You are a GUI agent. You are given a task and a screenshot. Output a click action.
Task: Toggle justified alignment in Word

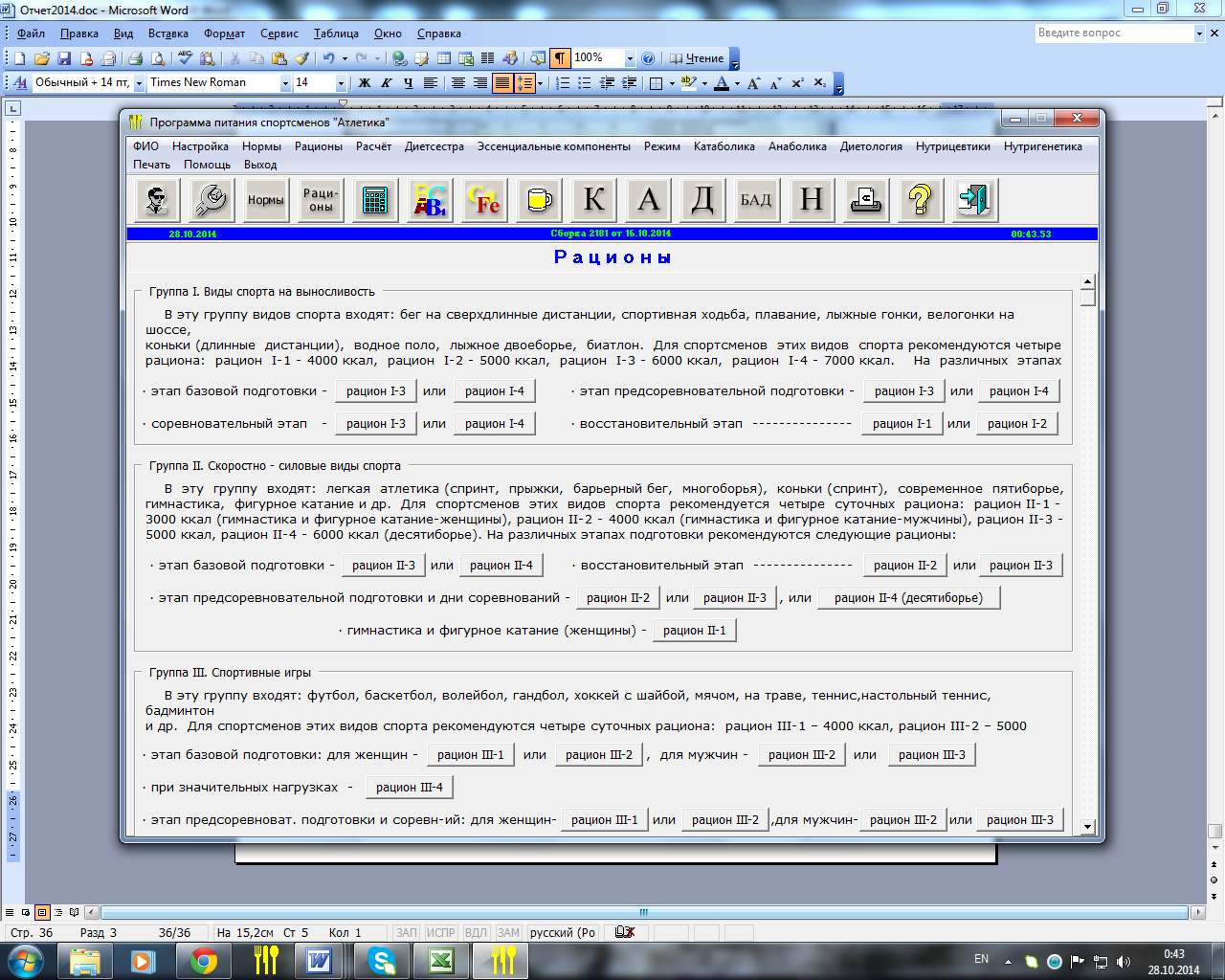click(502, 83)
